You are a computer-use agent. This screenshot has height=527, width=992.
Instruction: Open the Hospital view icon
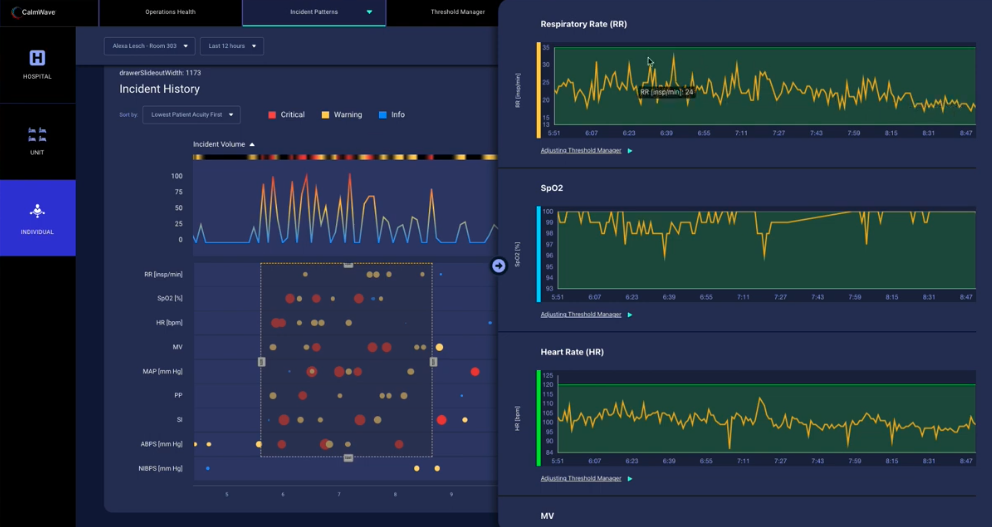point(37,58)
